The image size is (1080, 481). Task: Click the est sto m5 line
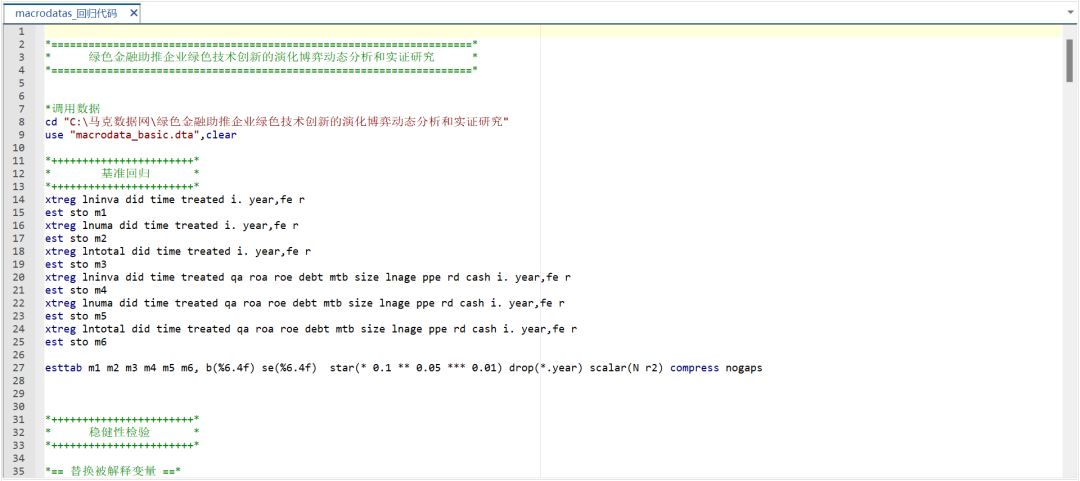76,316
